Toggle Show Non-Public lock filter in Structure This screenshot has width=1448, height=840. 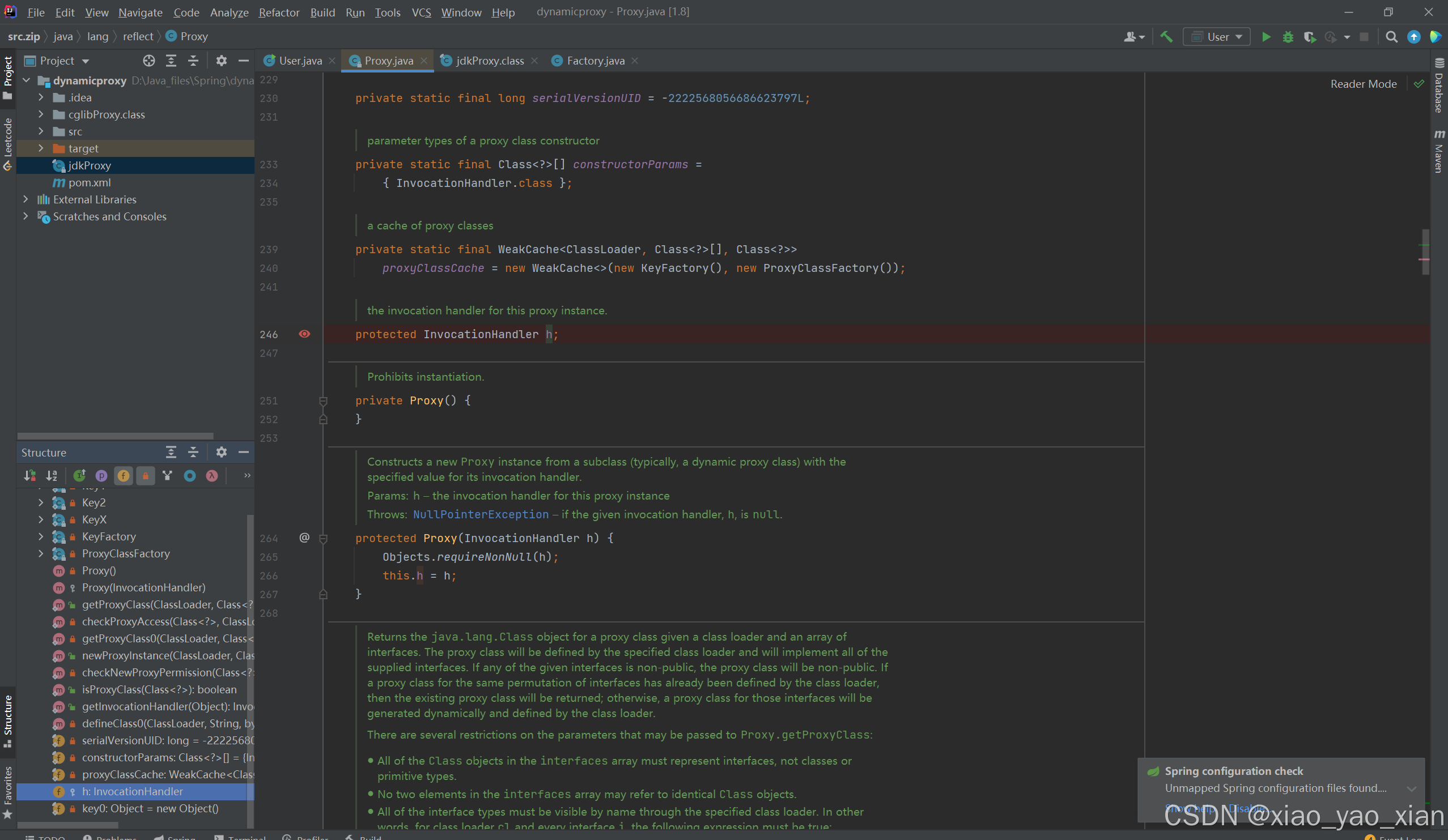[146, 475]
